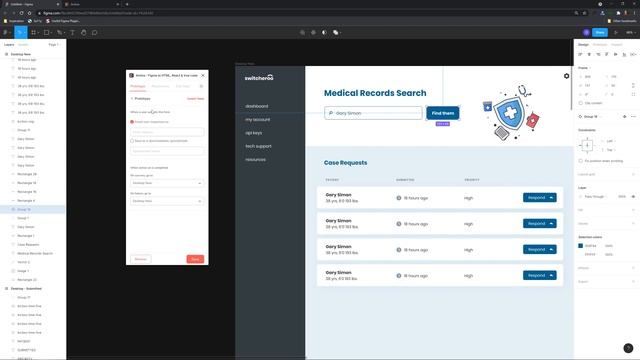Viewport: 640px width, 360px height.
Task: Select the Move tool in toolbar
Action: click(20, 32)
